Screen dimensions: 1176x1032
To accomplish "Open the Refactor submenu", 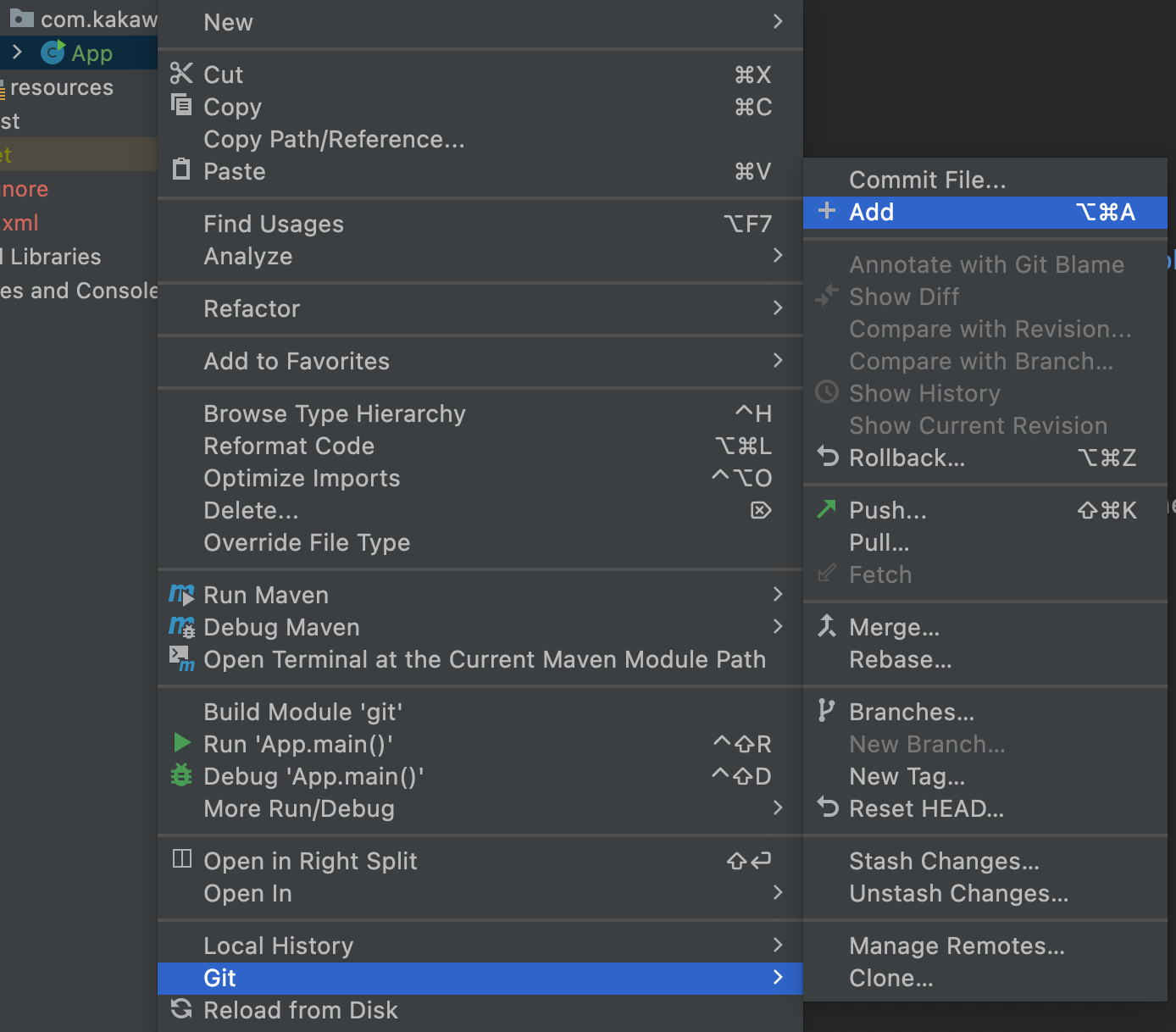I will click(x=252, y=308).
